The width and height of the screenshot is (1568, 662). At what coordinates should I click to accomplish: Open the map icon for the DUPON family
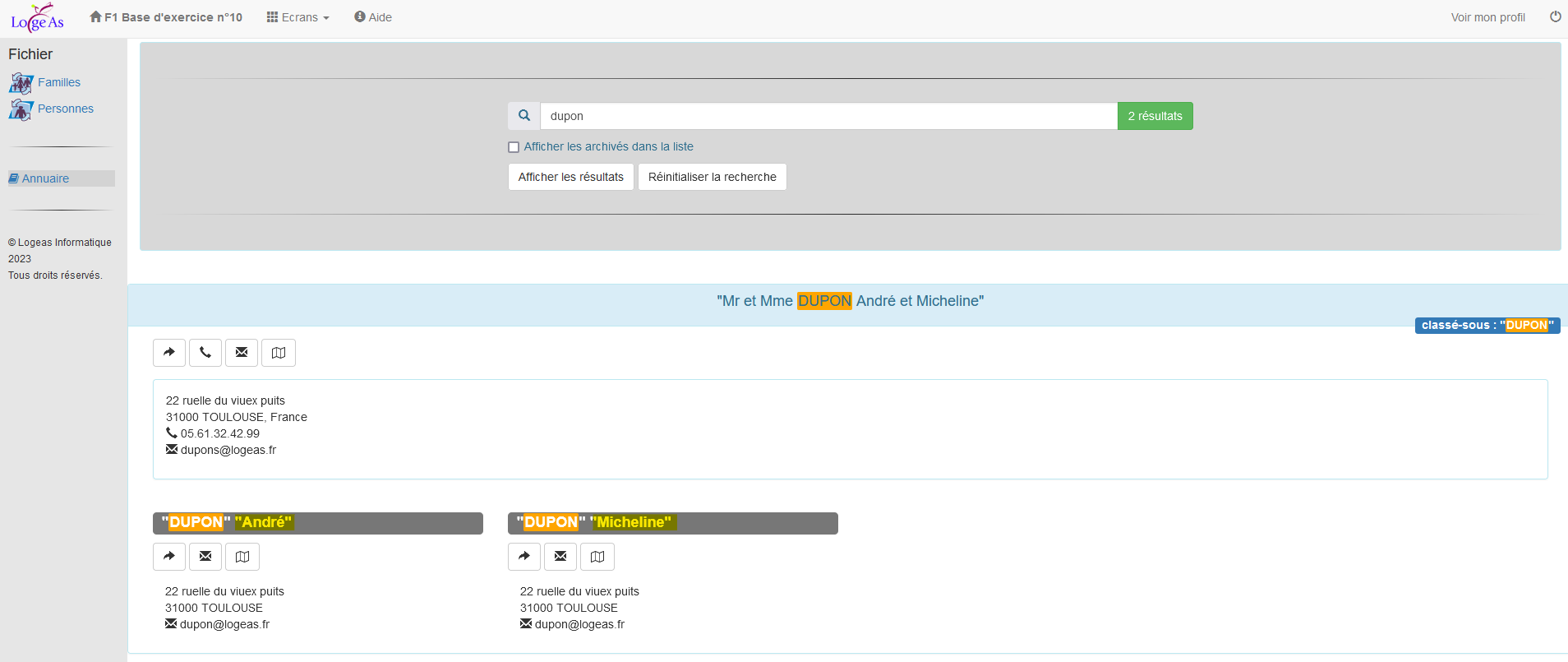(279, 353)
